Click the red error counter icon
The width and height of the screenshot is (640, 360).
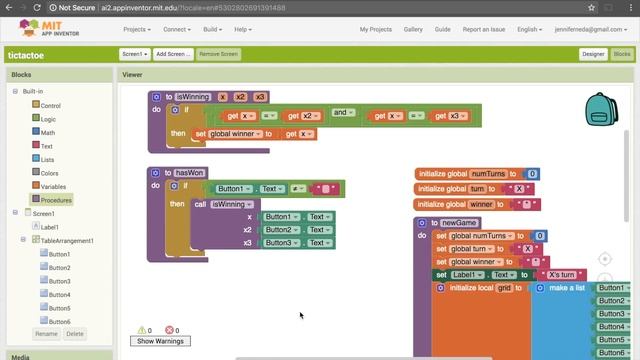pos(169,330)
